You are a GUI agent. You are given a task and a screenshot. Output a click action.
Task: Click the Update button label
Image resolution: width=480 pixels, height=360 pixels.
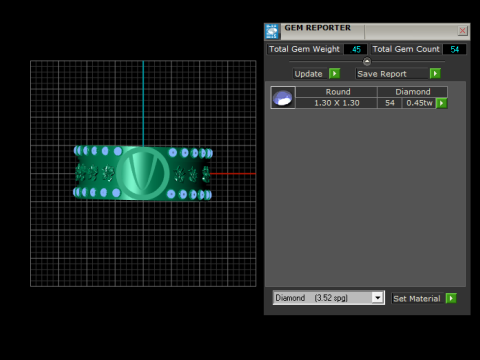click(x=308, y=74)
